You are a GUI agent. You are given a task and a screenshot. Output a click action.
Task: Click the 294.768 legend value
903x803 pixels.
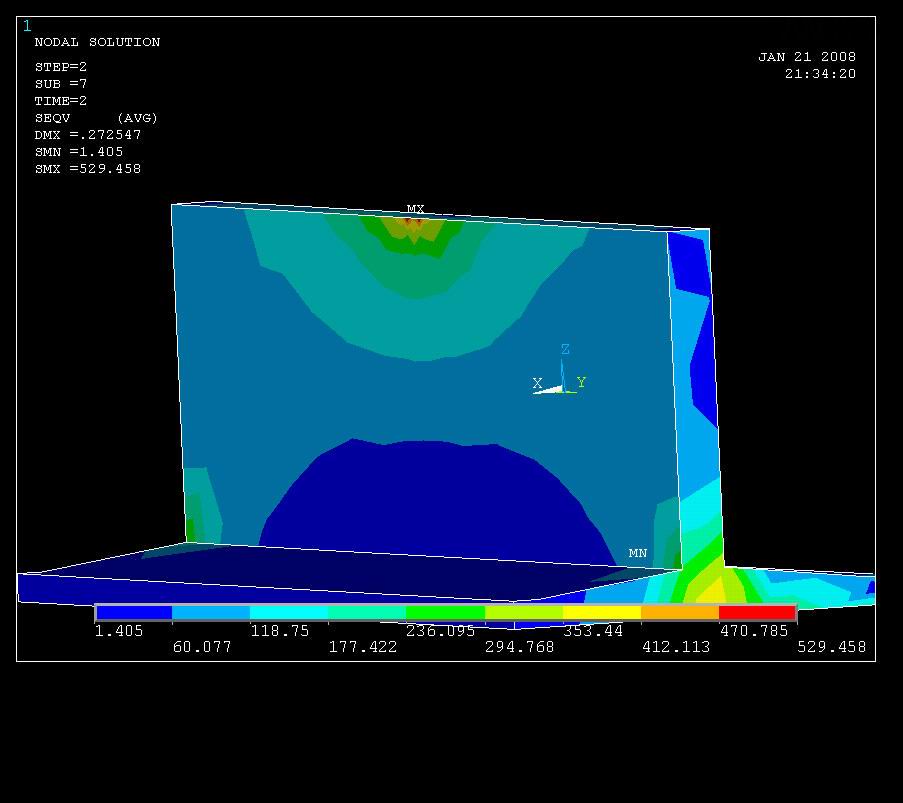519,647
